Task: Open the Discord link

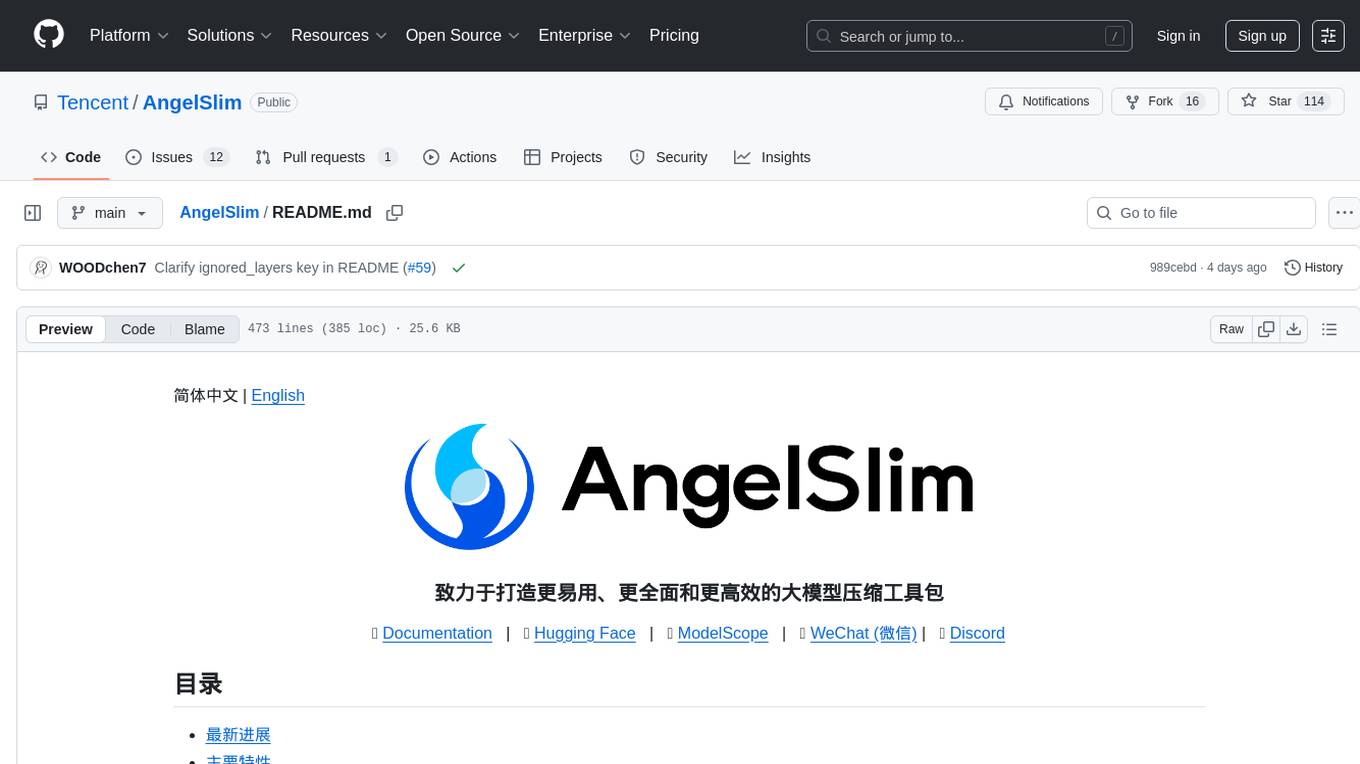Action: [x=977, y=633]
